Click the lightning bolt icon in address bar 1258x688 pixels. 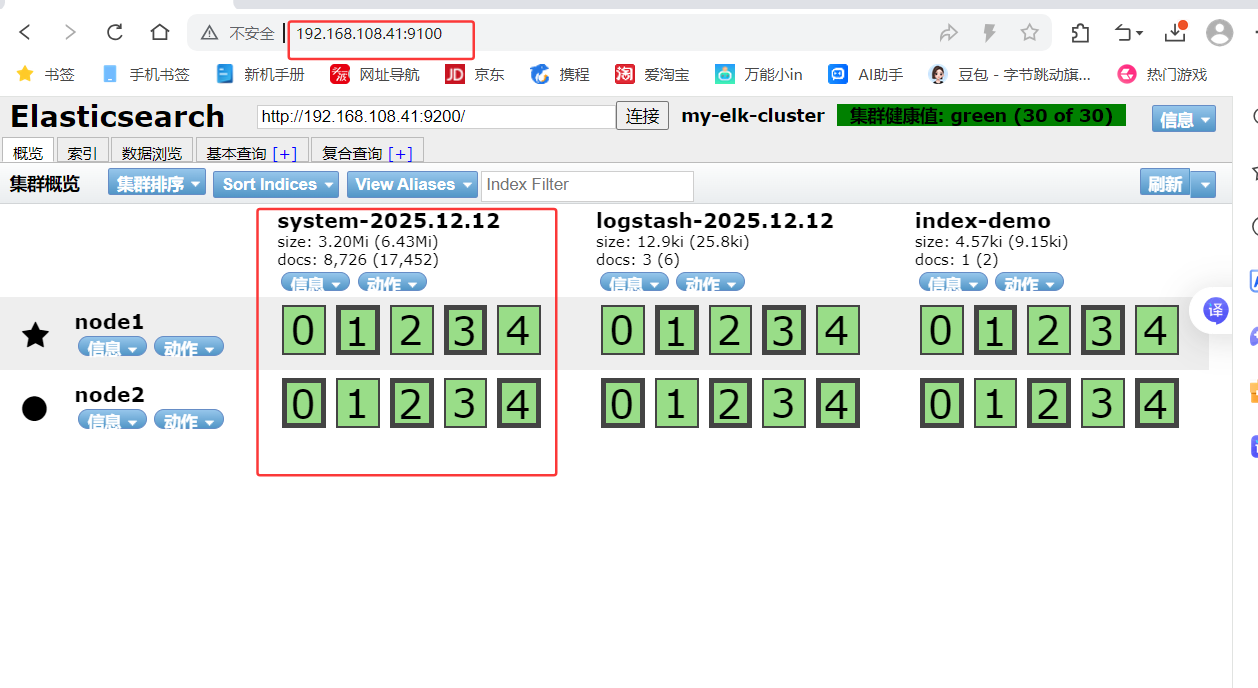[989, 33]
